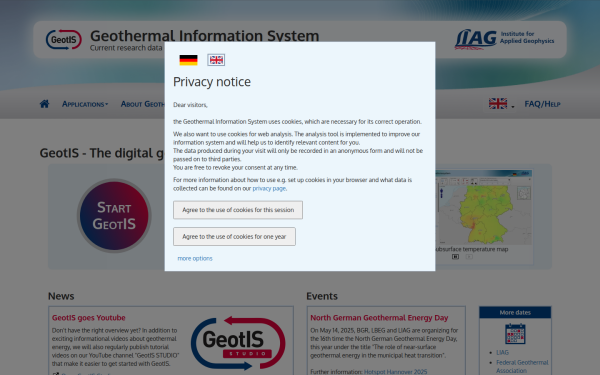The height and width of the screenshot is (375, 600).
Task: Agree to cookies for one year
Action: tap(234, 236)
